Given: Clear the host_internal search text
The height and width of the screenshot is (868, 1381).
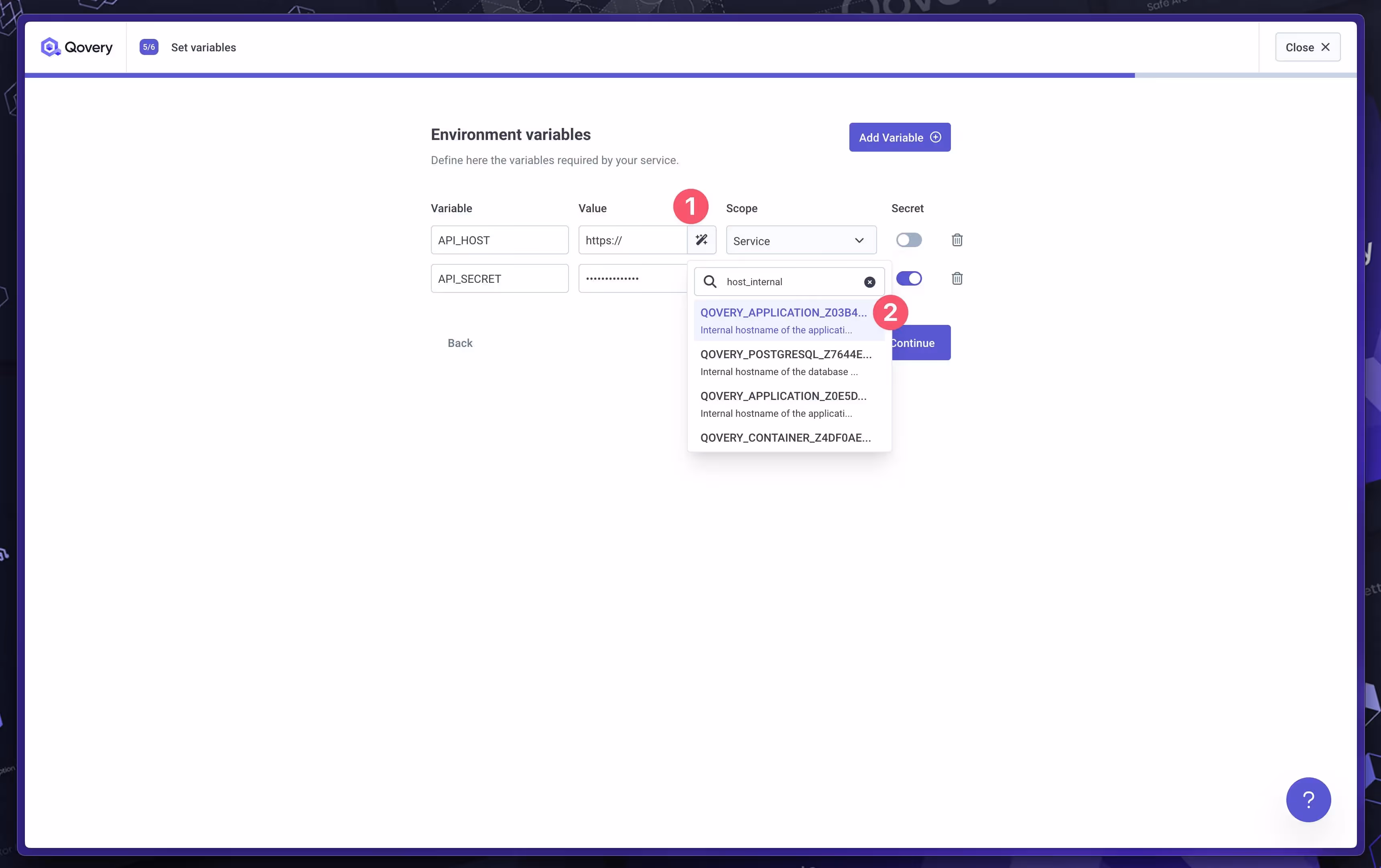Looking at the screenshot, I should [x=869, y=282].
